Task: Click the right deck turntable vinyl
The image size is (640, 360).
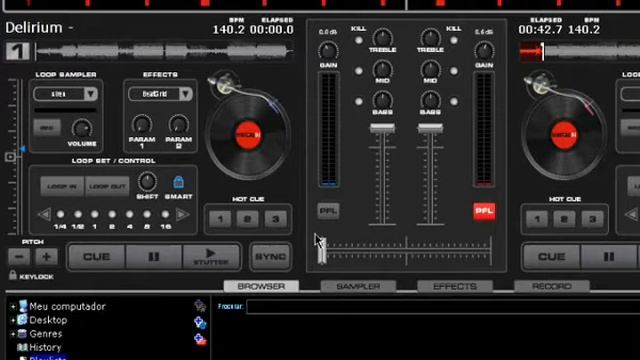Action: pyautogui.click(x=564, y=135)
